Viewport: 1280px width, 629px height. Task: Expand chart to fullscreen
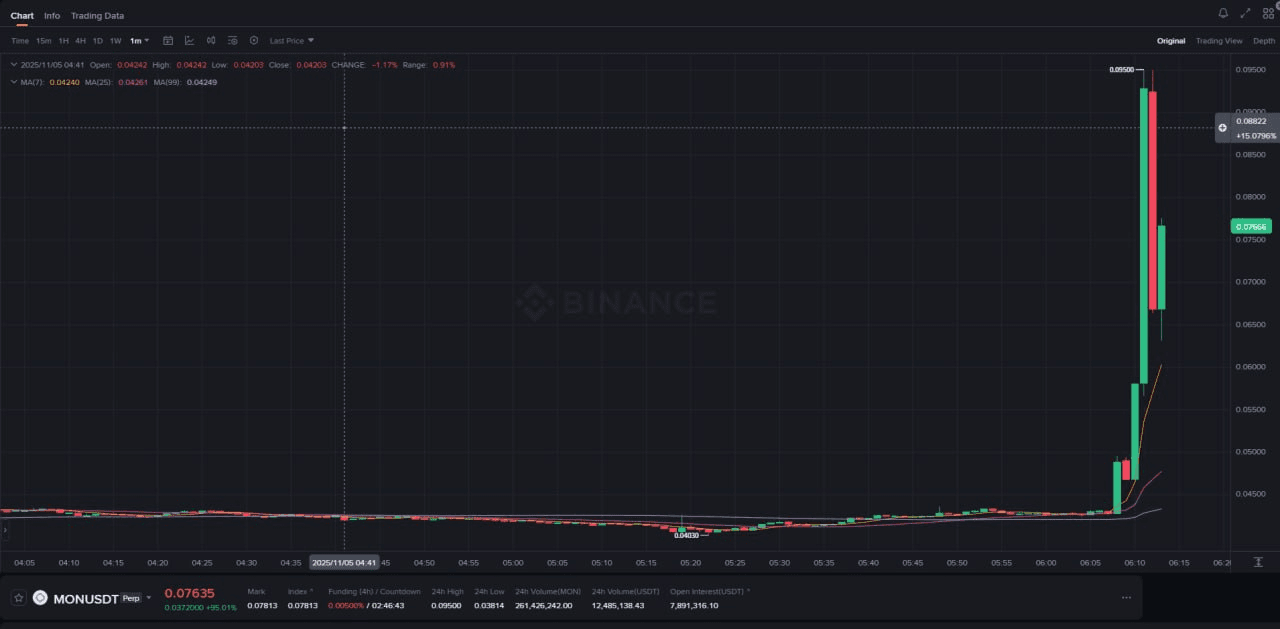pyautogui.click(x=1245, y=13)
